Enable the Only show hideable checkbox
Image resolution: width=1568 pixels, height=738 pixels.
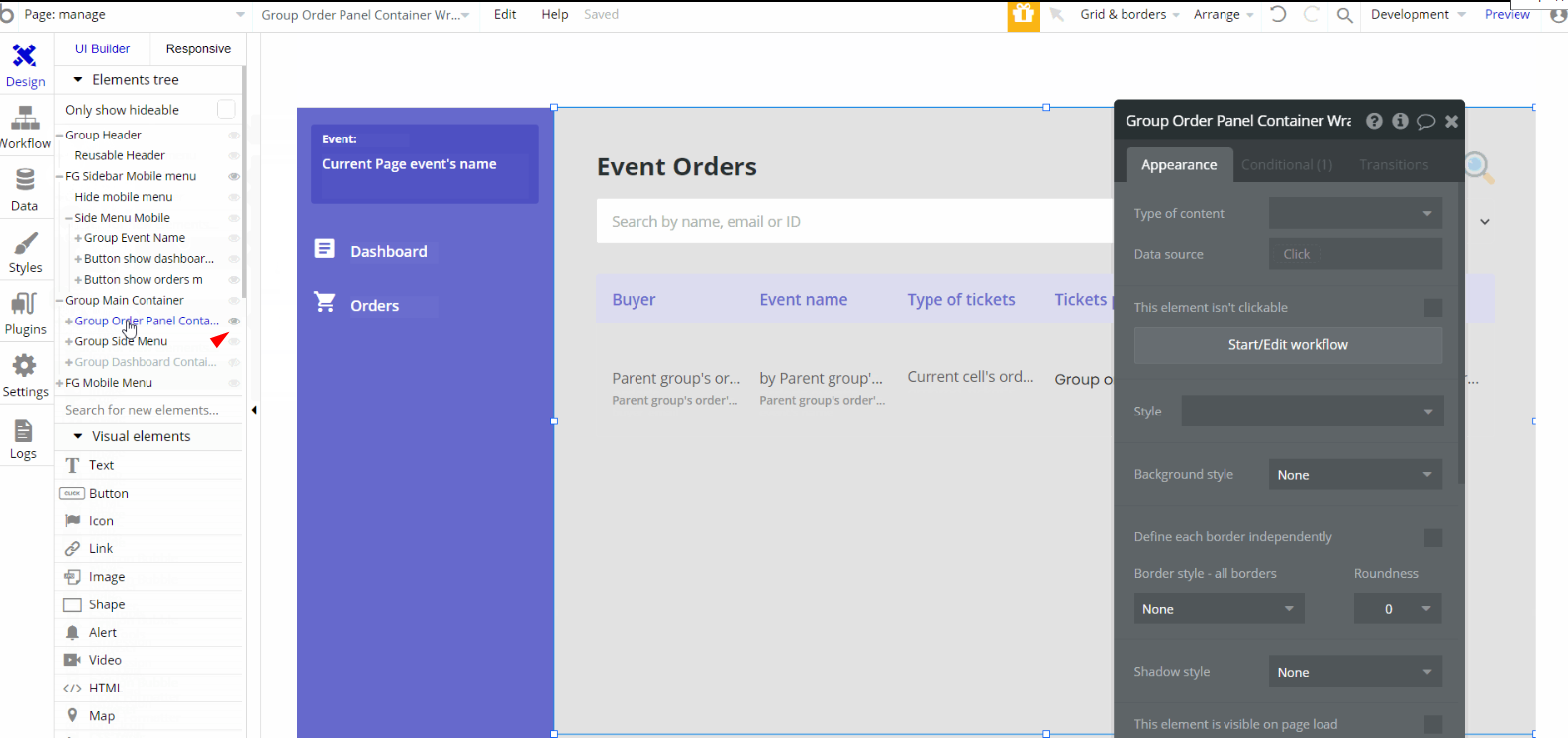click(x=226, y=110)
